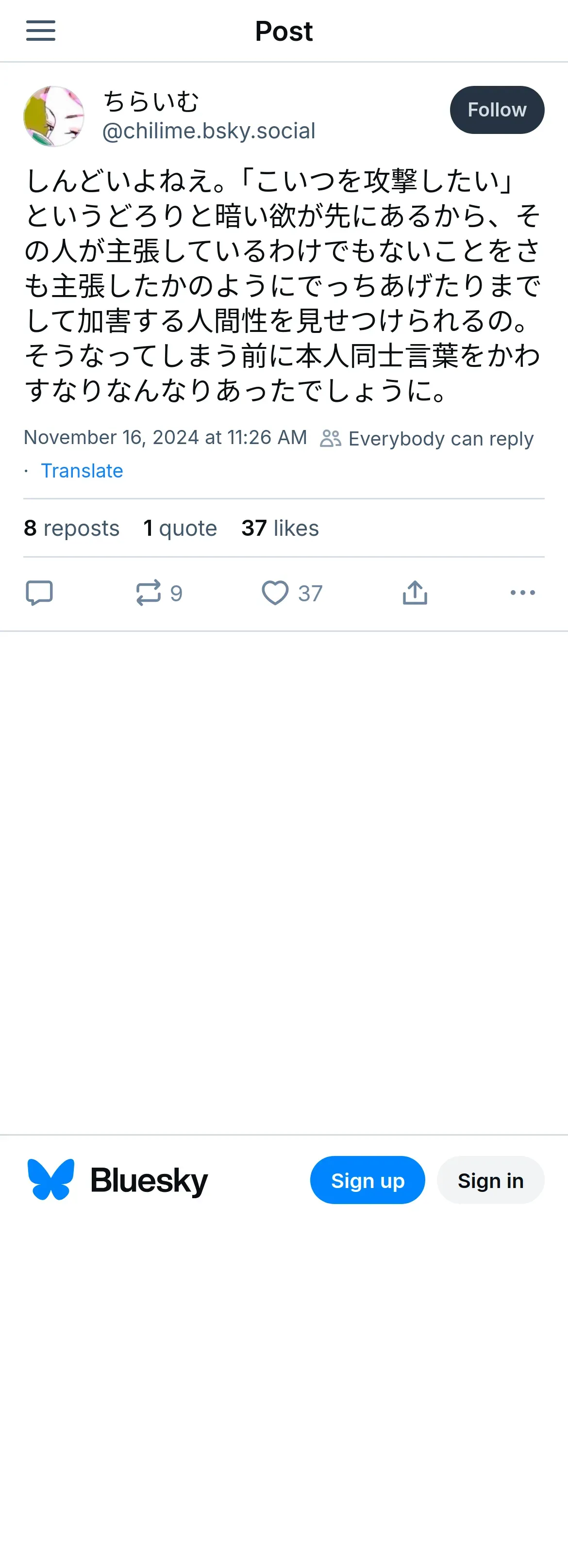The width and height of the screenshot is (568, 1568).
Task: Open the ちらいむ profile avatar
Action: click(x=53, y=116)
